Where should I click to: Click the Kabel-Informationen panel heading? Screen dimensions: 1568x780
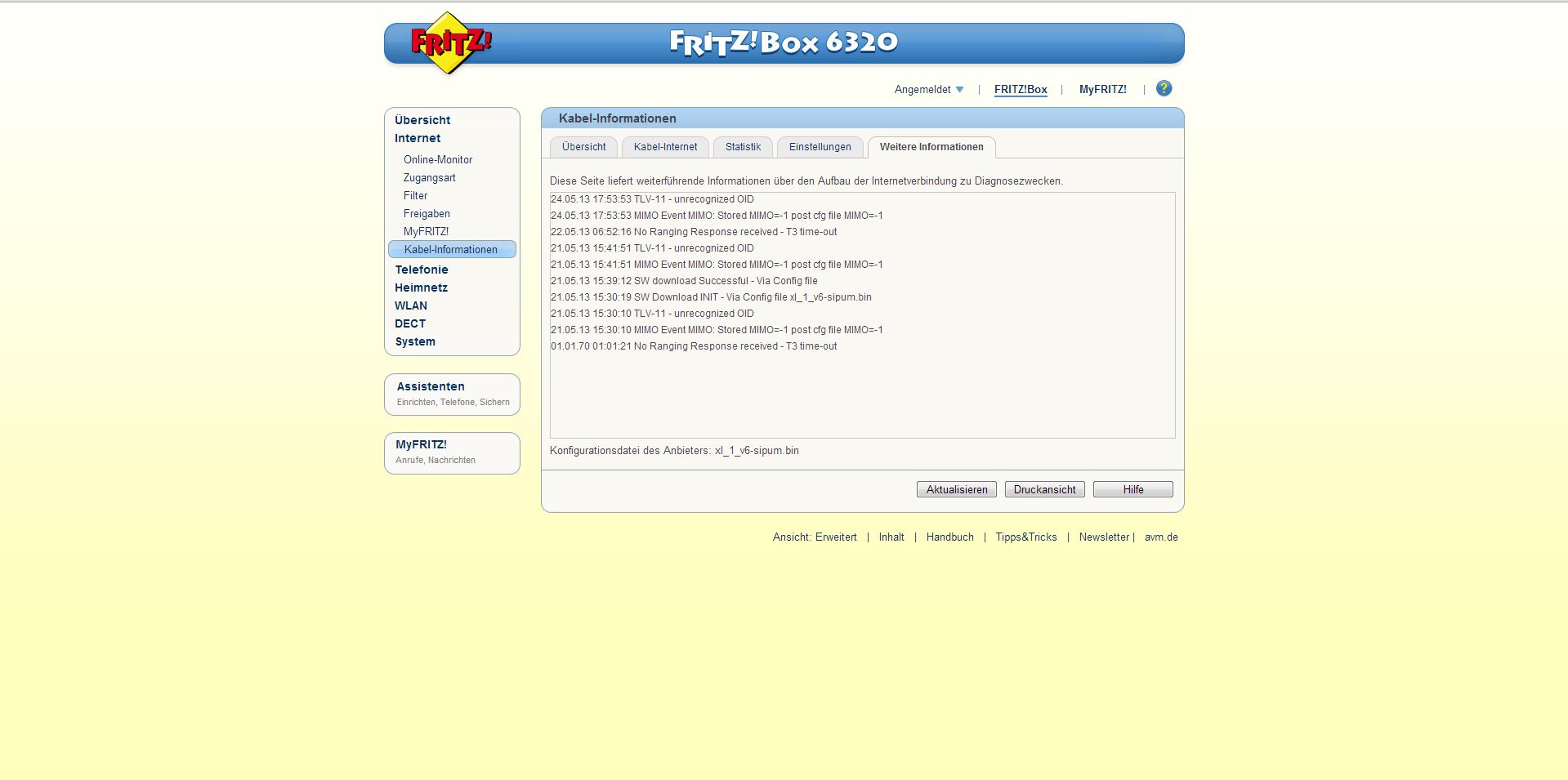(x=618, y=118)
